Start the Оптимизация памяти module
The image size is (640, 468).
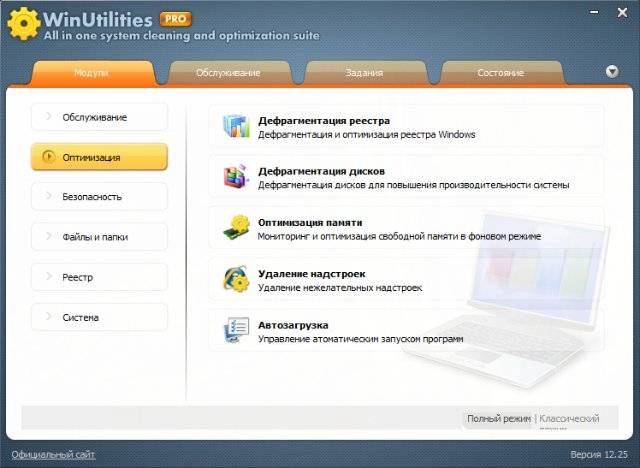[x=310, y=223]
